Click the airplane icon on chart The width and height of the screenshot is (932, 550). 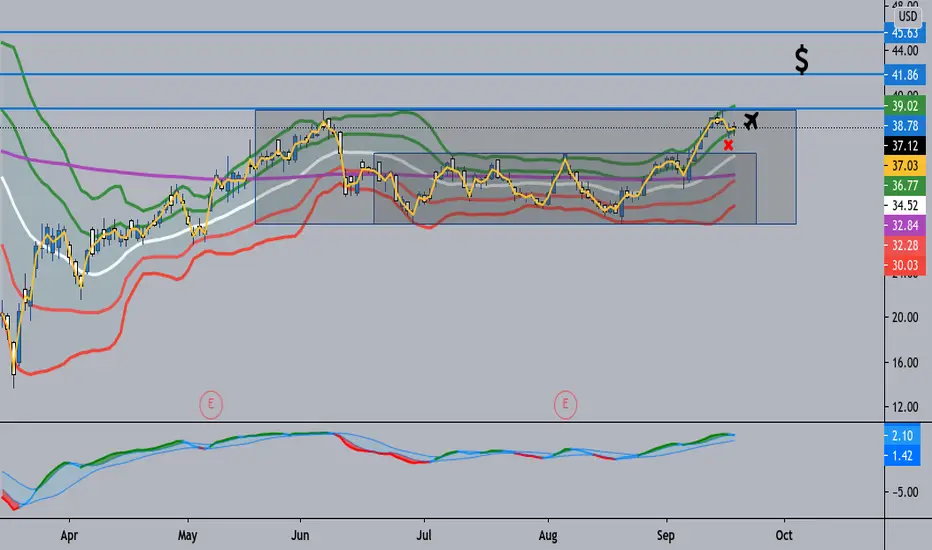pos(751,121)
